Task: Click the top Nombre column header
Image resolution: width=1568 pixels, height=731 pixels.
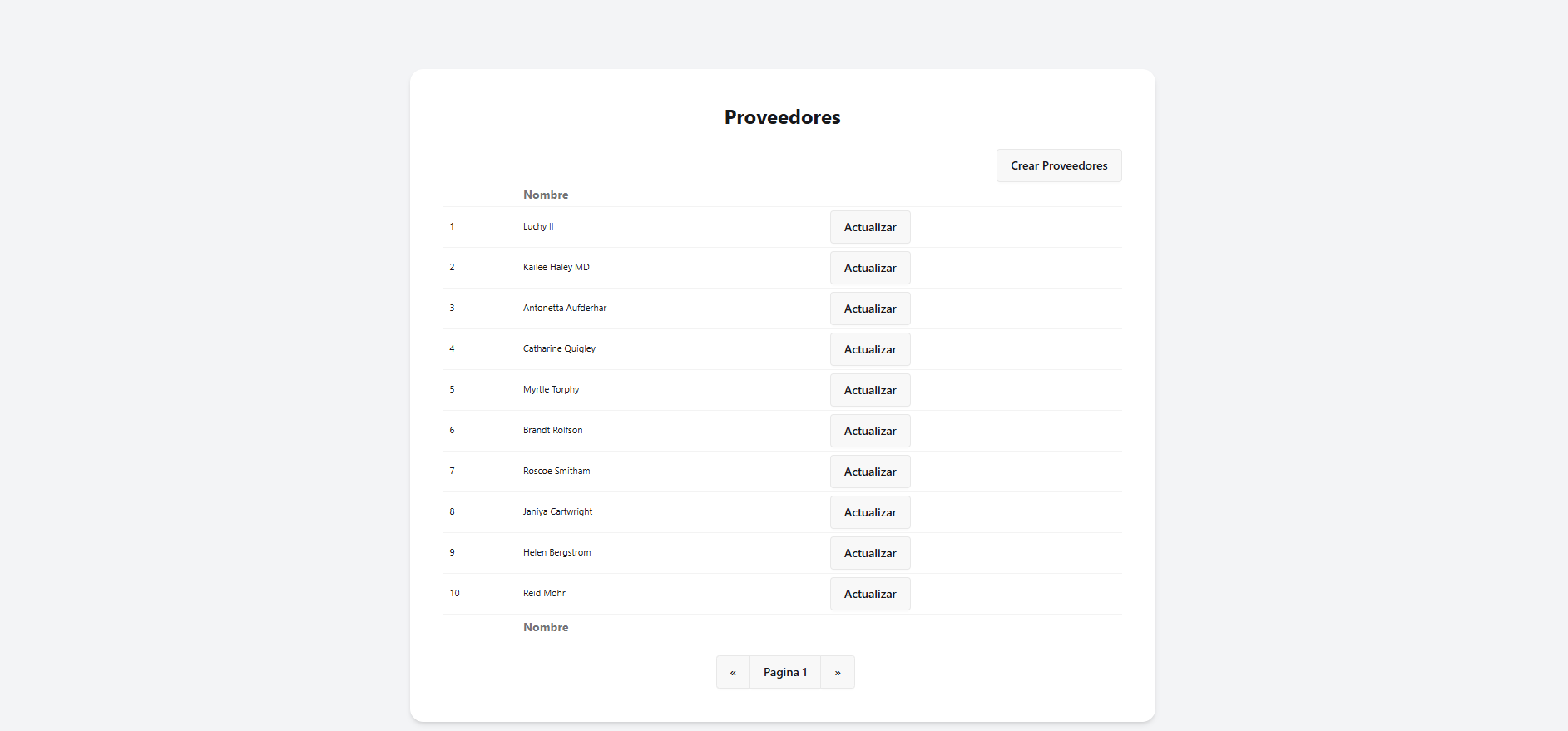Action: tap(546, 195)
